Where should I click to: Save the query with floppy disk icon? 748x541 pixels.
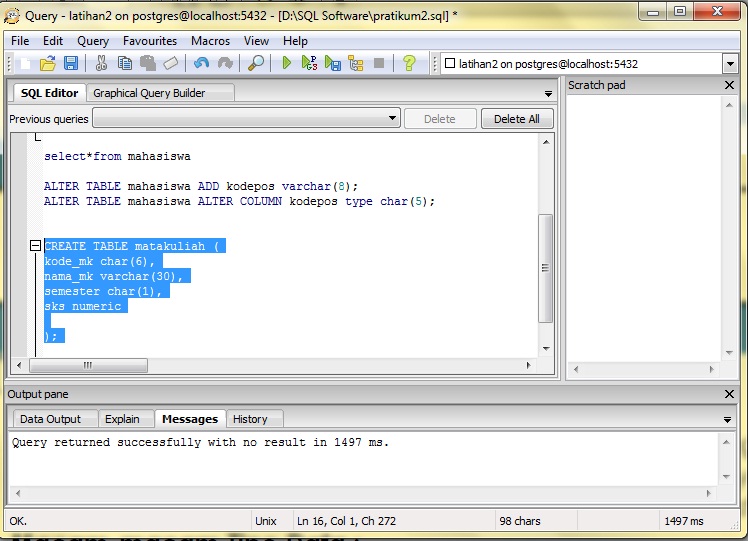(x=71, y=63)
